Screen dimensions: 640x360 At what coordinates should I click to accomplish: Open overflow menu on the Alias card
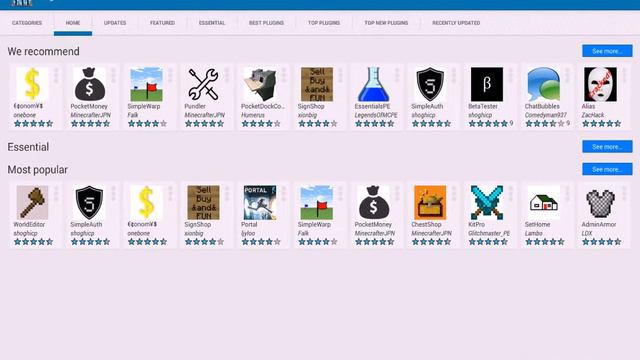[624, 76]
